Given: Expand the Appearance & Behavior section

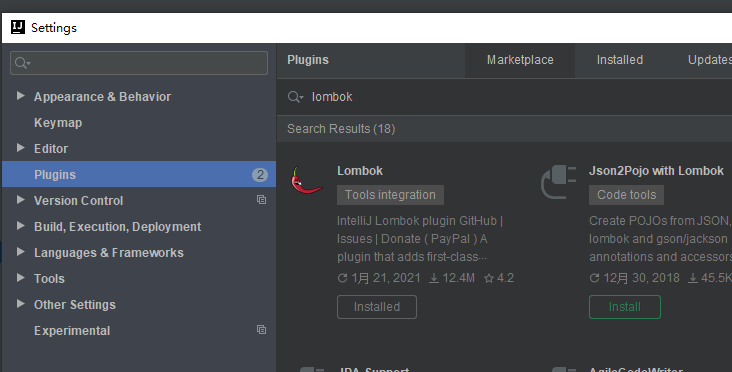Looking at the screenshot, I should coord(21,96).
